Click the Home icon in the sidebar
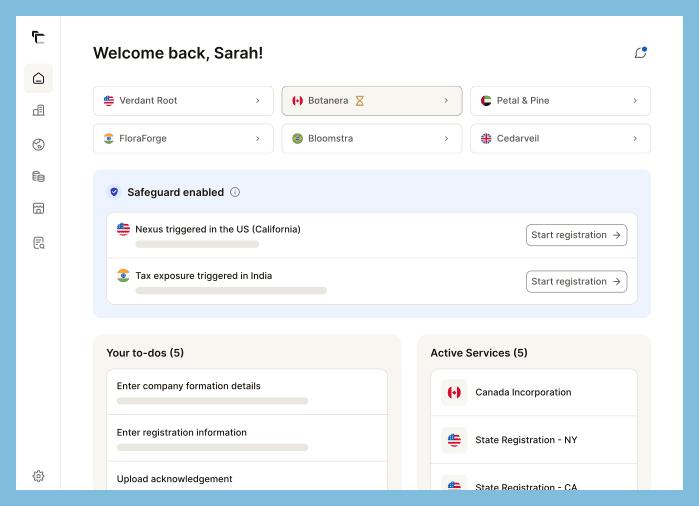The width and height of the screenshot is (699, 506). click(x=38, y=78)
